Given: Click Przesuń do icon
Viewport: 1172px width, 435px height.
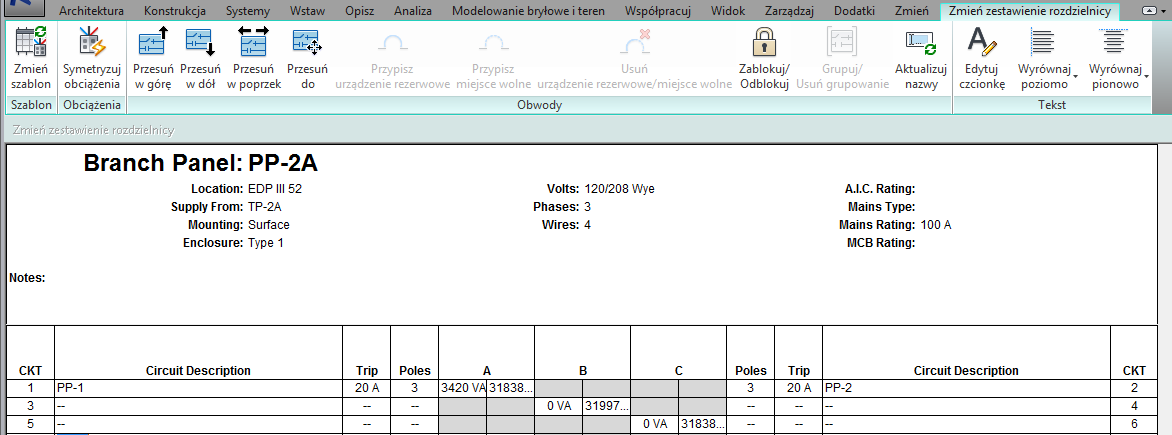Looking at the screenshot, I should coord(307,42).
